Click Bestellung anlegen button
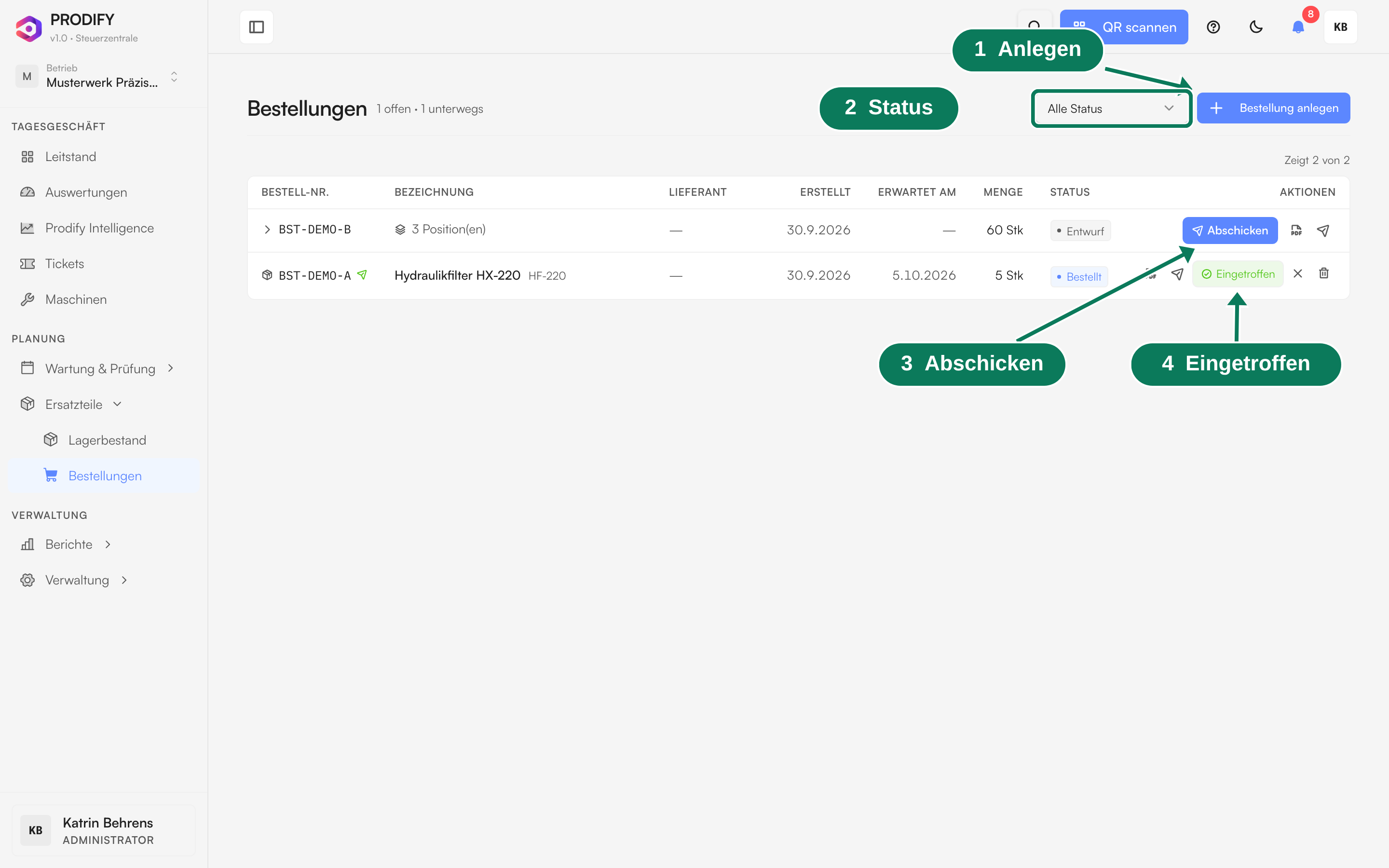Image resolution: width=1389 pixels, height=868 pixels. tap(1273, 108)
